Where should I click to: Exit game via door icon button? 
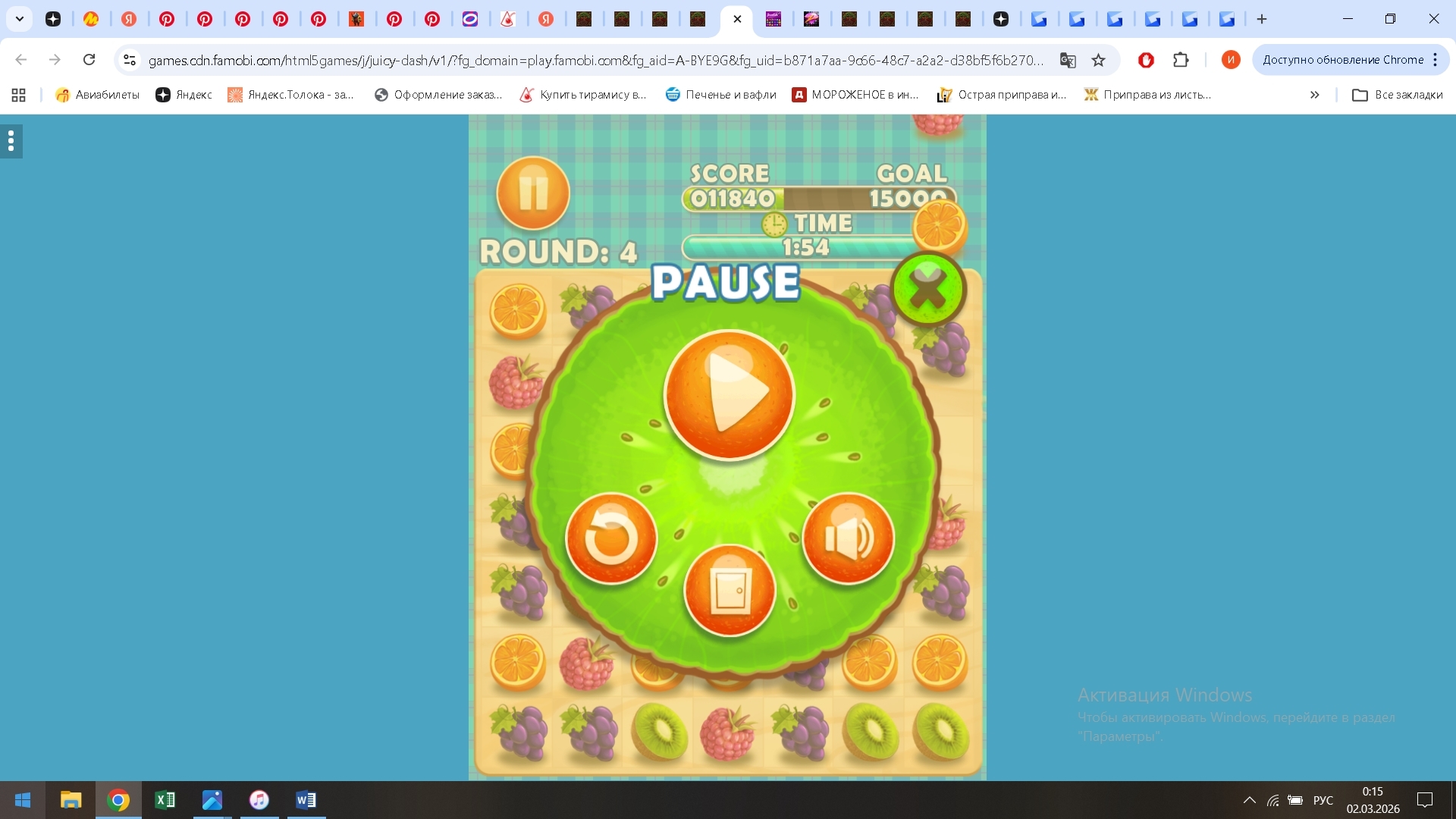click(730, 591)
